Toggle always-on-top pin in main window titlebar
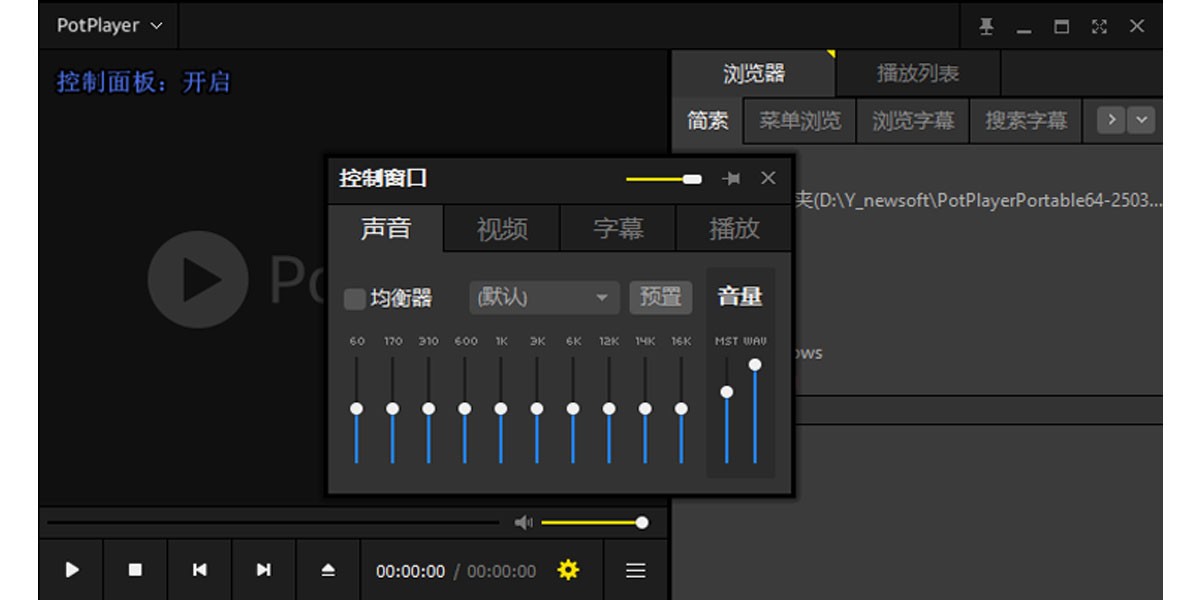This screenshot has width=1200, height=600. pyautogui.click(x=986, y=26)
